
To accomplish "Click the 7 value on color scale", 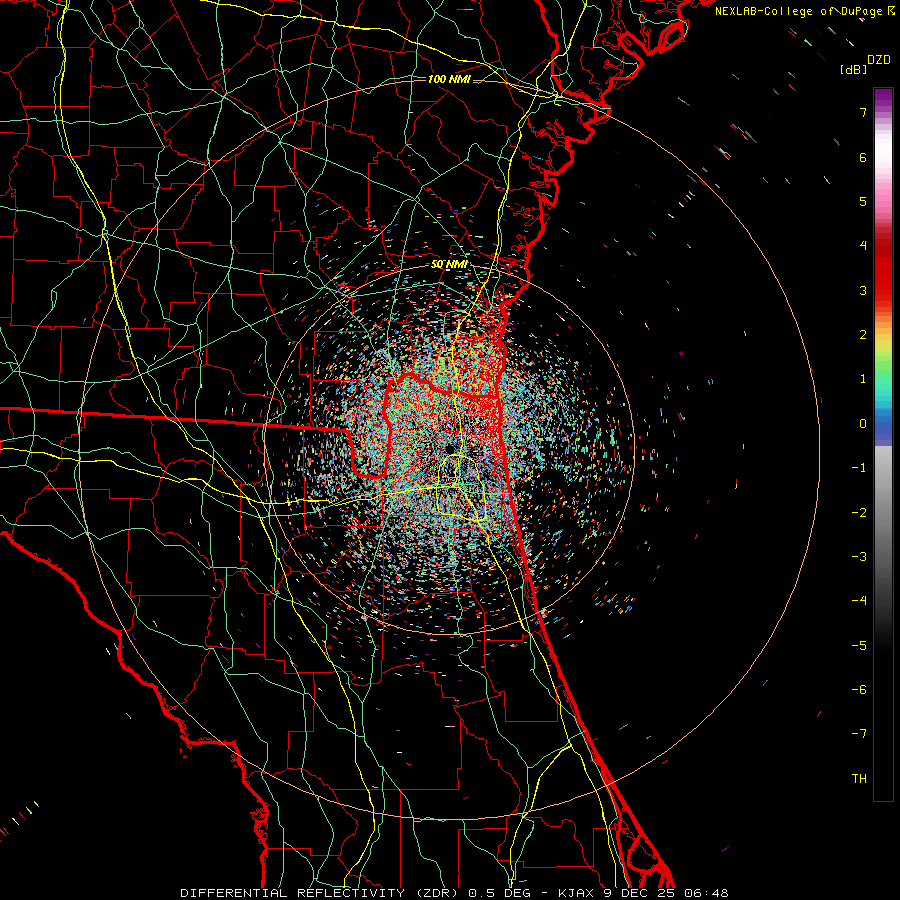I will coord(863,112).
